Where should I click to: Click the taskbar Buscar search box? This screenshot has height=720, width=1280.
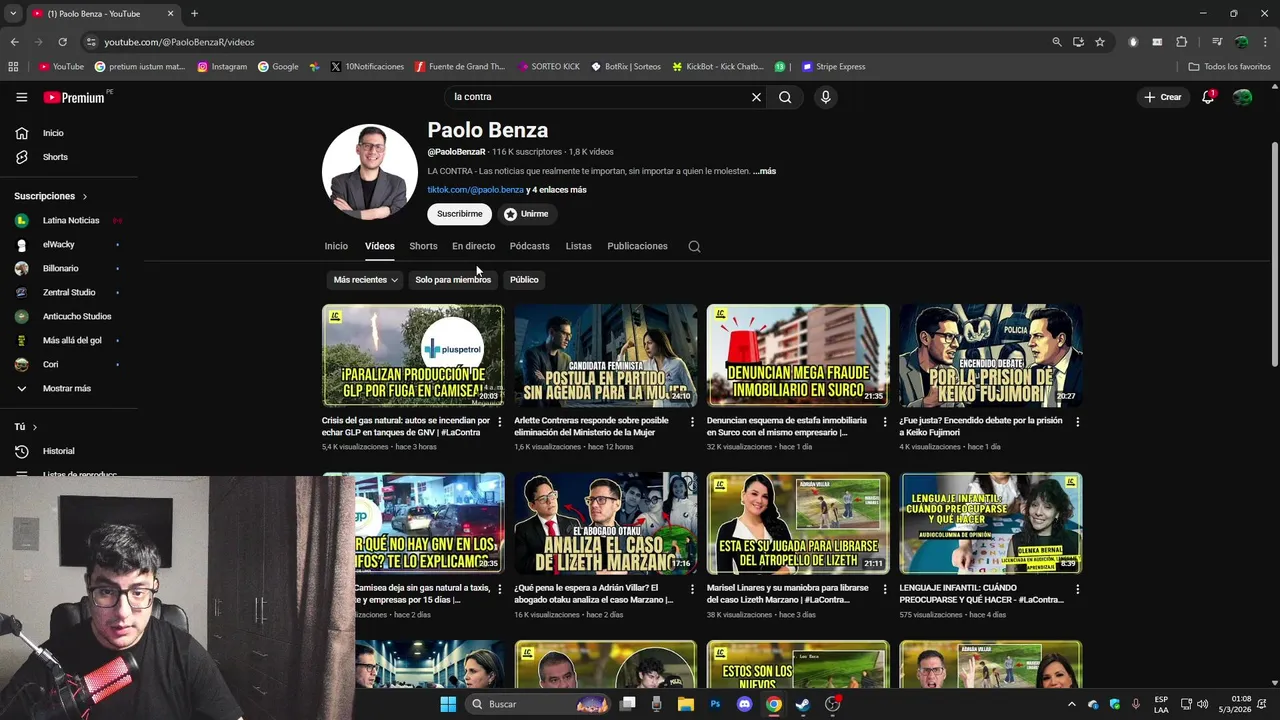point(539,704)
